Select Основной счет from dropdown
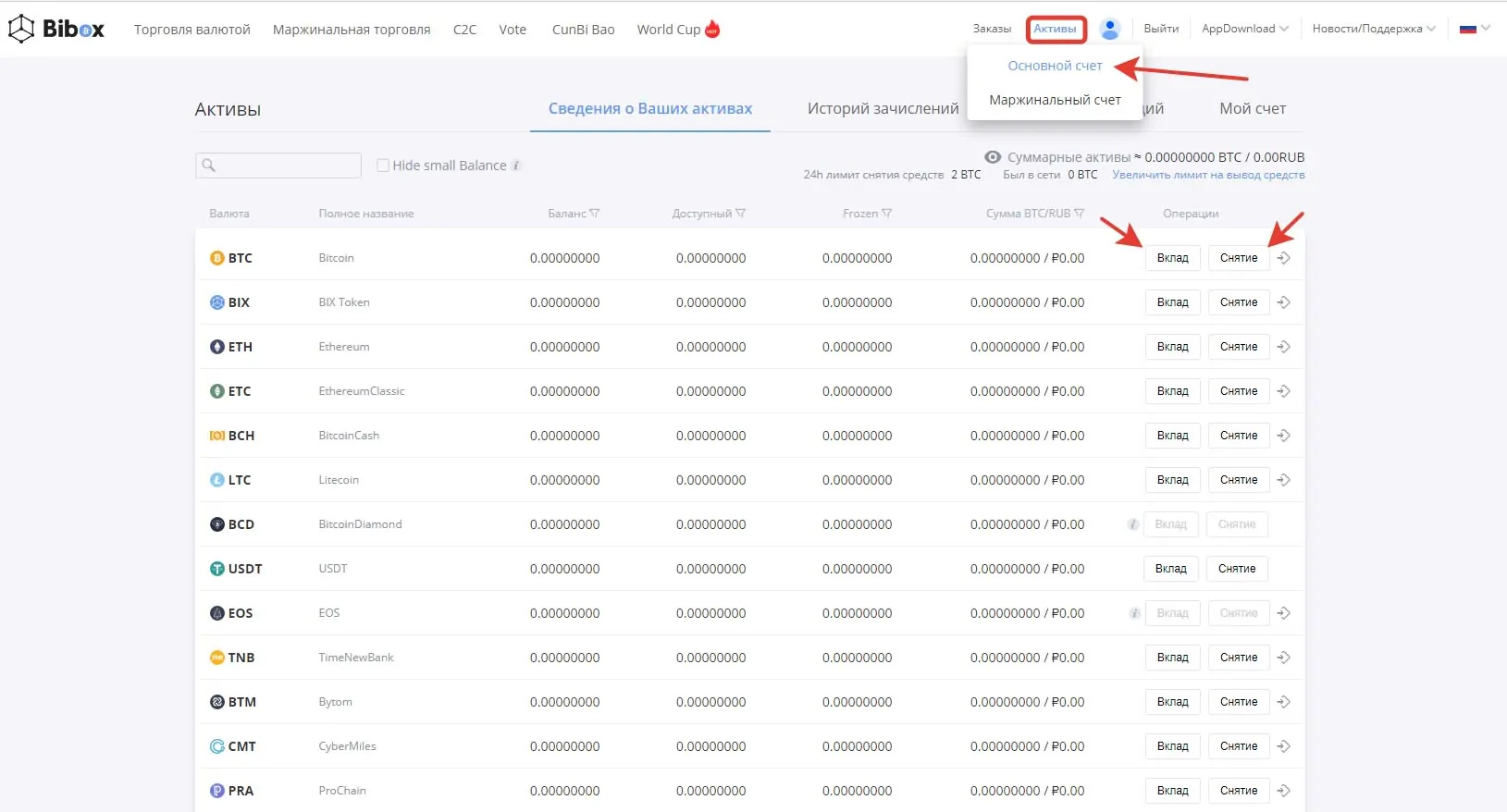Image resolution: width=1507 pixels, height=812 pixels. pos(1055,66)
